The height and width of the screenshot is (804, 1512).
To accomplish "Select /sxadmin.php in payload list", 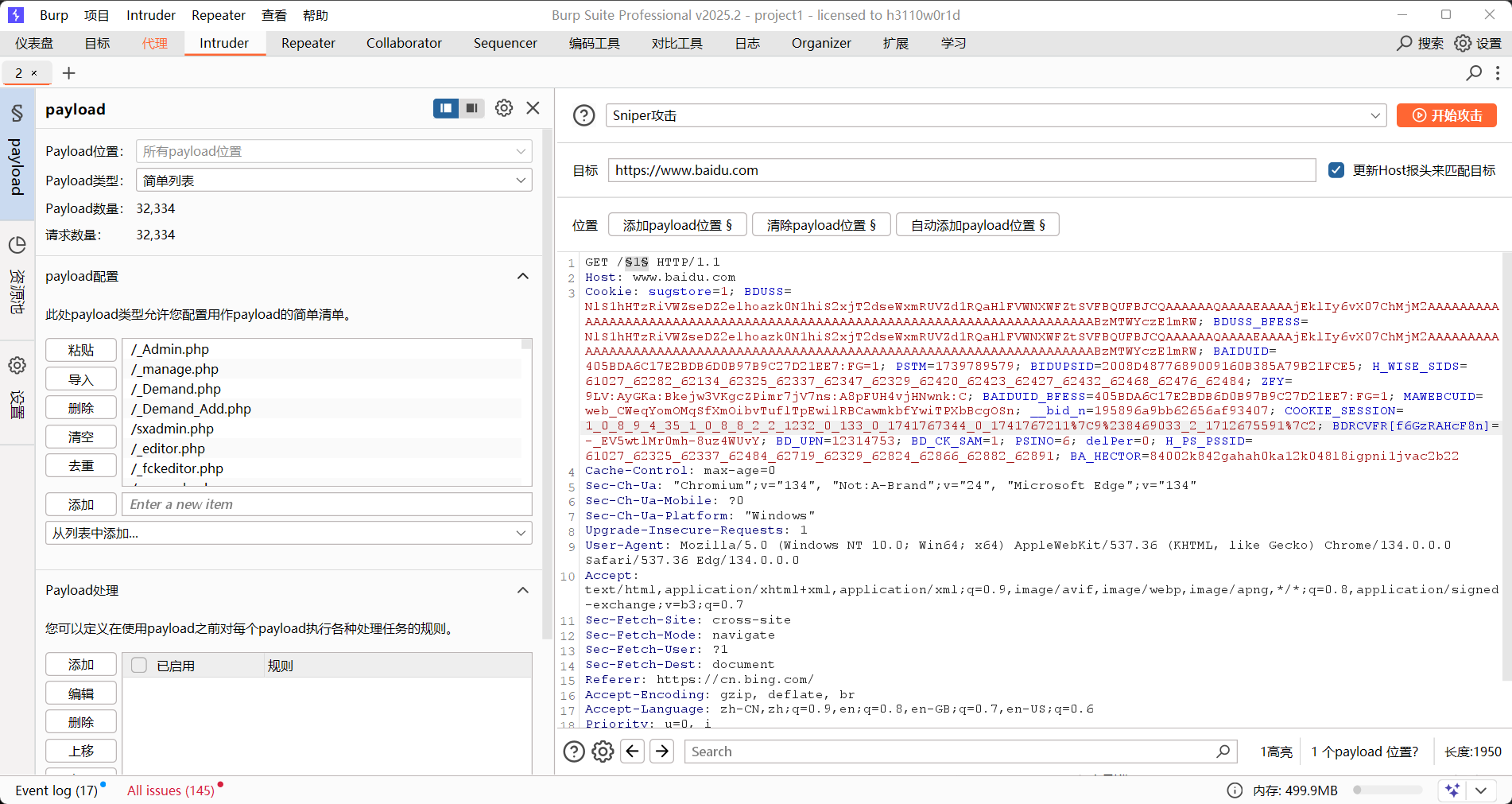I will [x=322, y=429].
